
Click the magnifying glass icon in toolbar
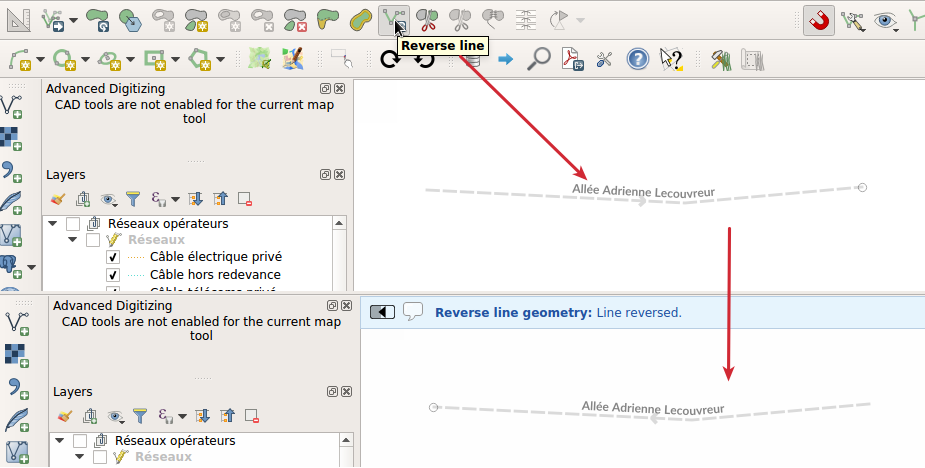(x=538, y=59)
